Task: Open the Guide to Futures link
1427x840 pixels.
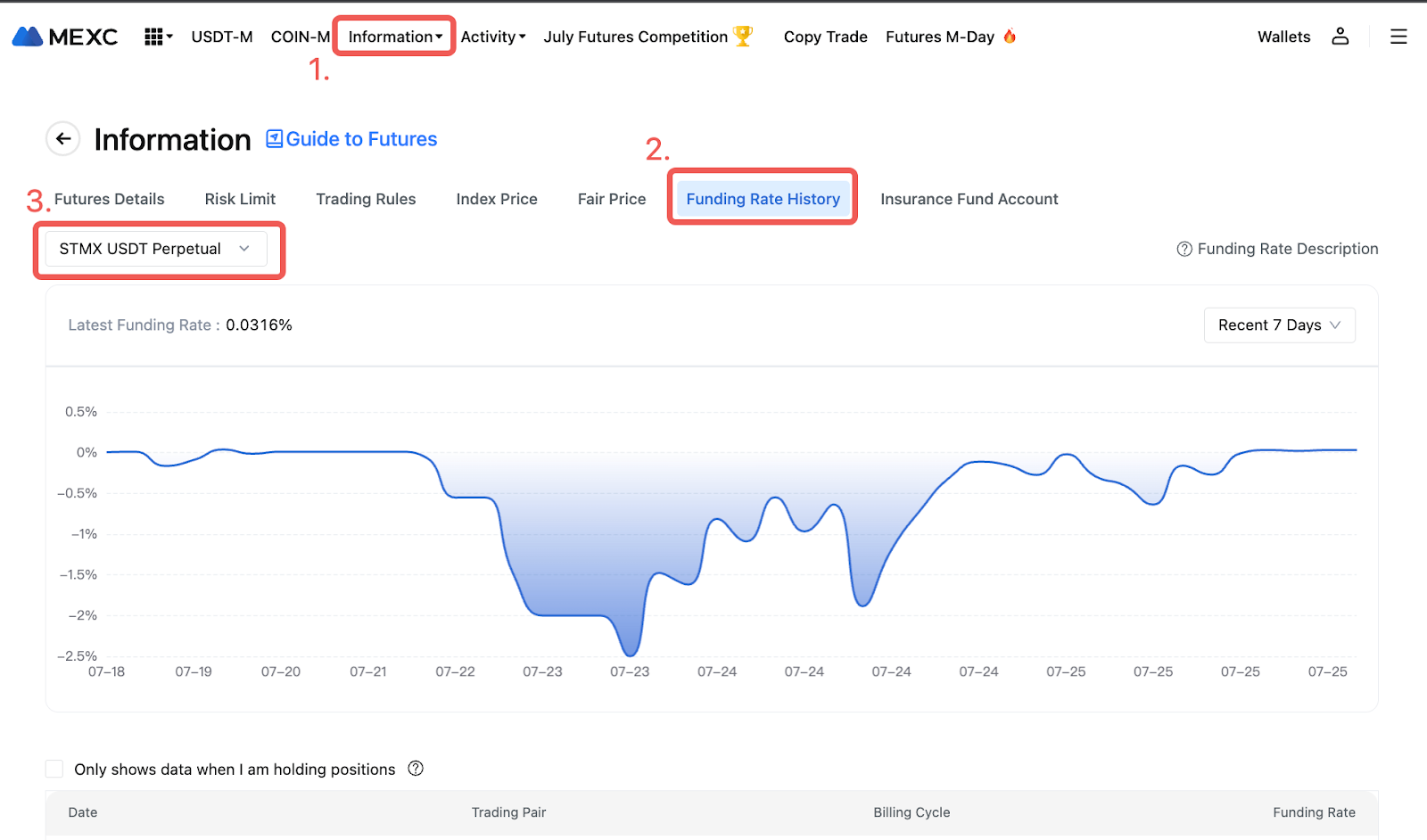Action: pyautogui.click(x=352, y=139)
